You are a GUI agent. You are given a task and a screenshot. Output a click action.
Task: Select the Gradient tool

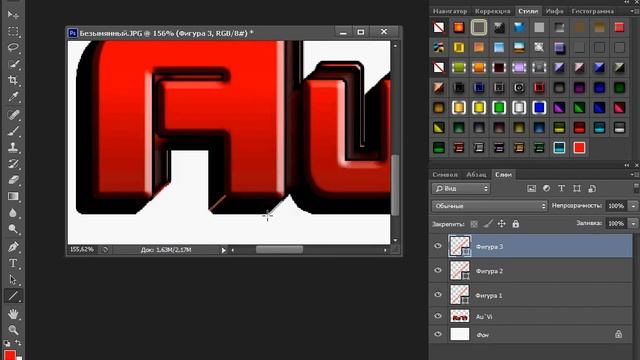tap(13, 196)
